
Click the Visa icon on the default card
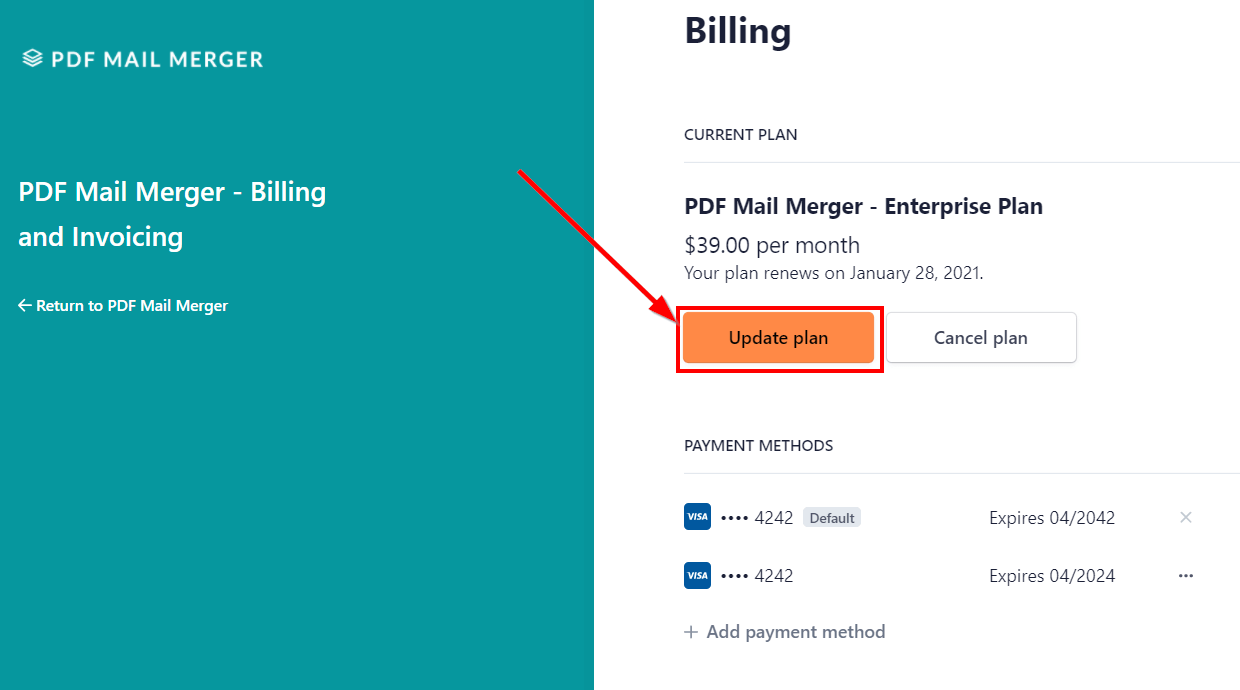point(697,517)
